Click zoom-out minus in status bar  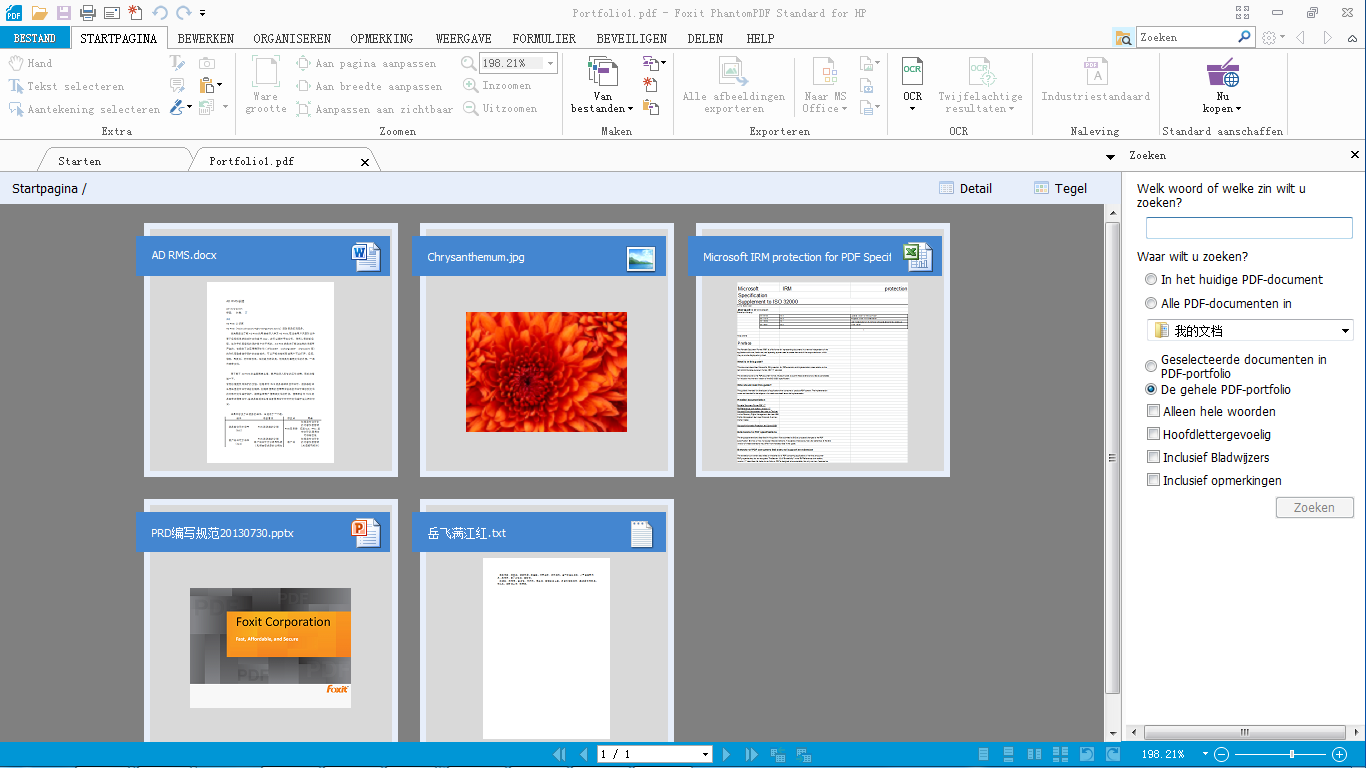(1221, 755)
